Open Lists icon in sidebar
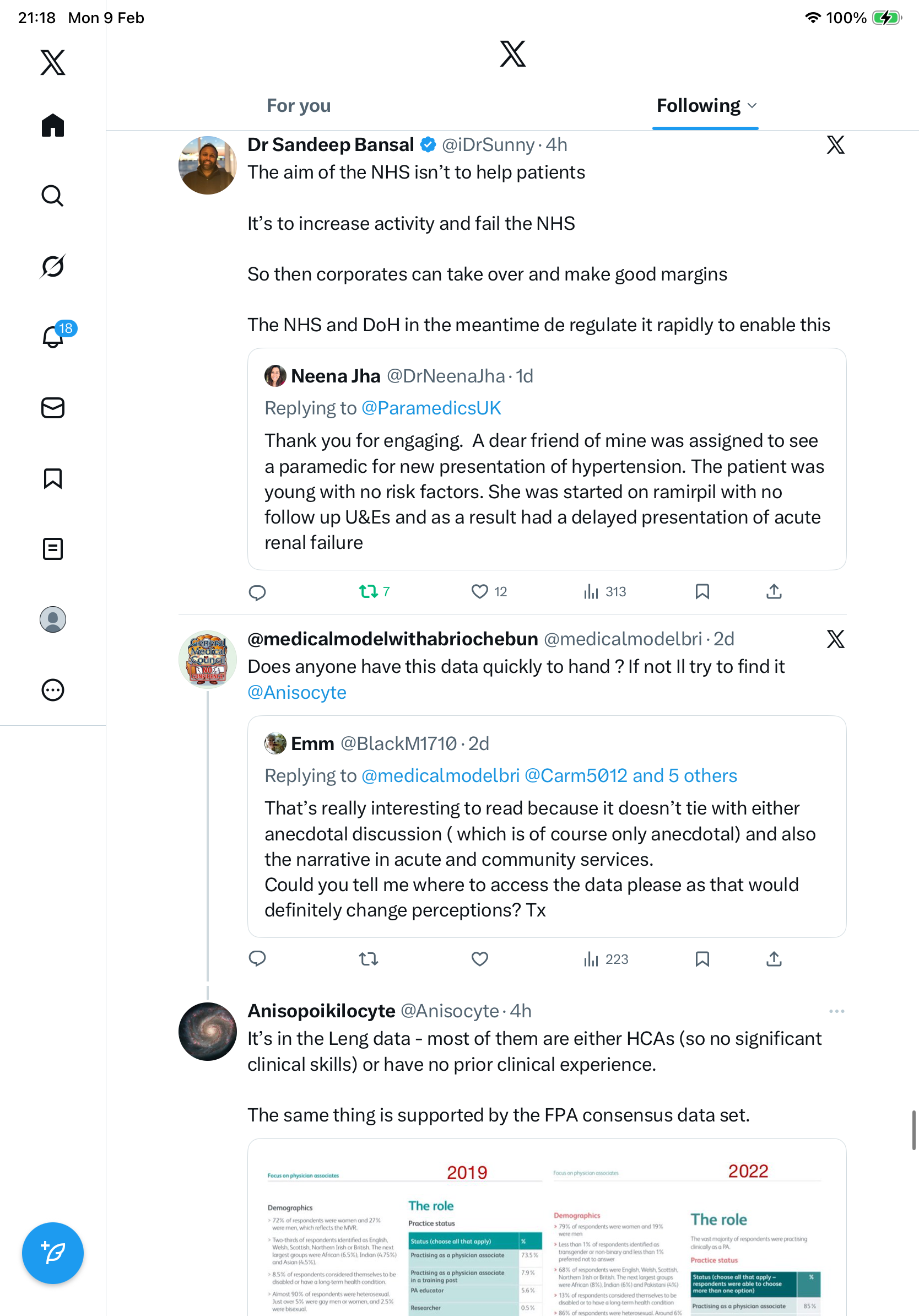Image resolution: width=919 pixels, height=1316 pixels. (x=52, y=548)
